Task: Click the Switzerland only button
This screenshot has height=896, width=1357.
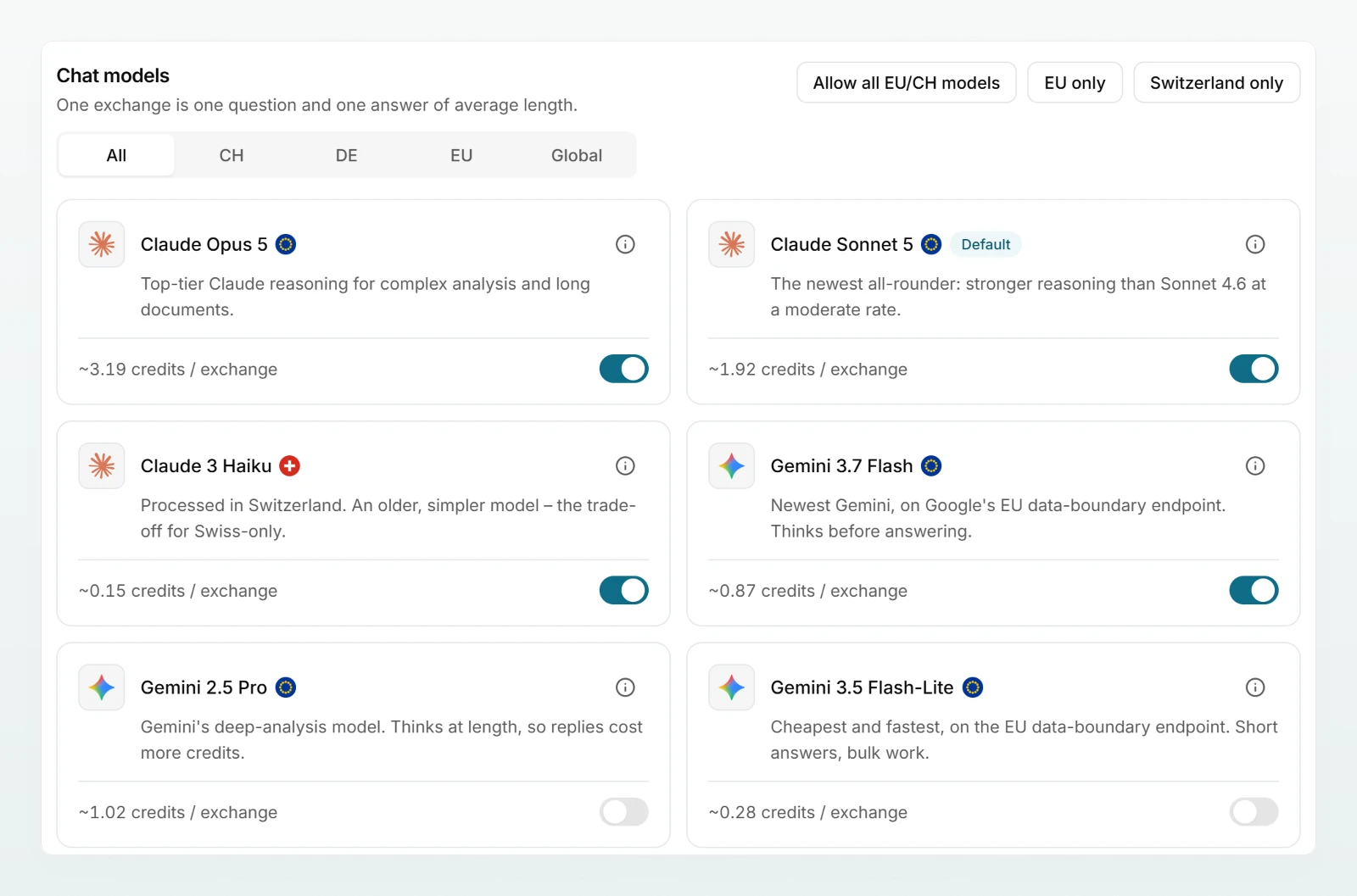Action: 1216,82
